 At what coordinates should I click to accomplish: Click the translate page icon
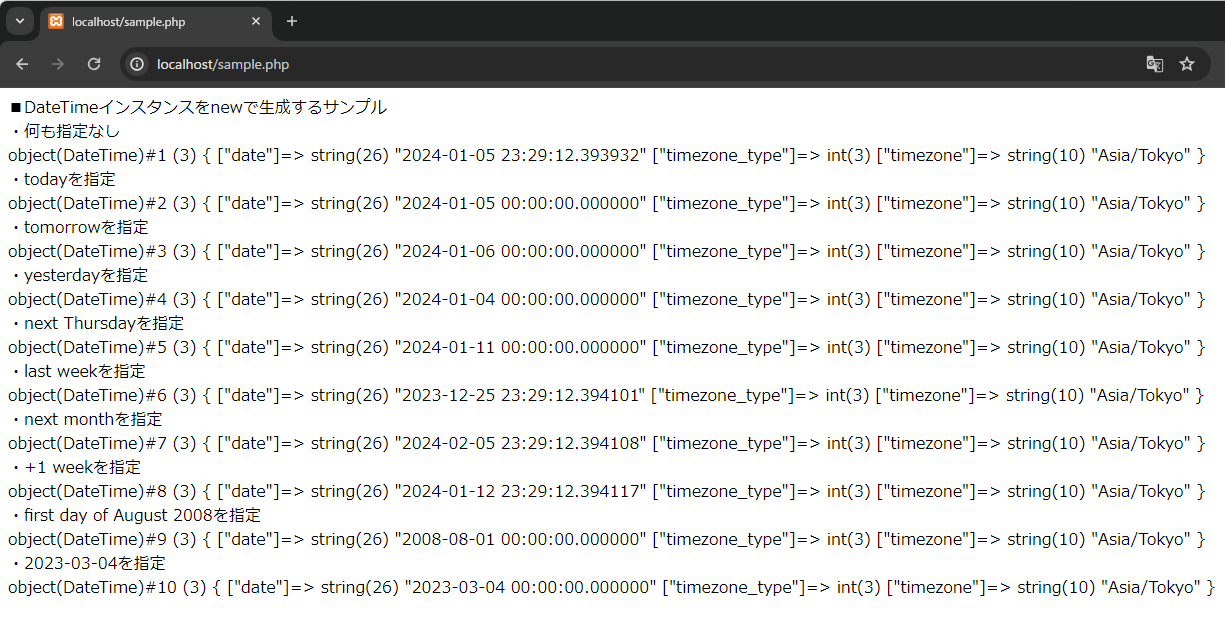pyautogui.click(x=1155, y=64)
